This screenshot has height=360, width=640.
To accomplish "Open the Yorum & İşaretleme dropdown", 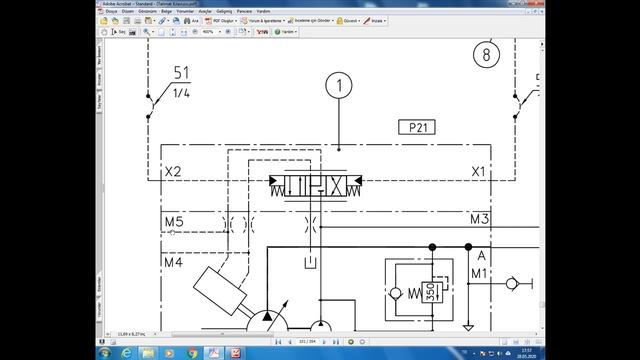I will coord(263,21).
